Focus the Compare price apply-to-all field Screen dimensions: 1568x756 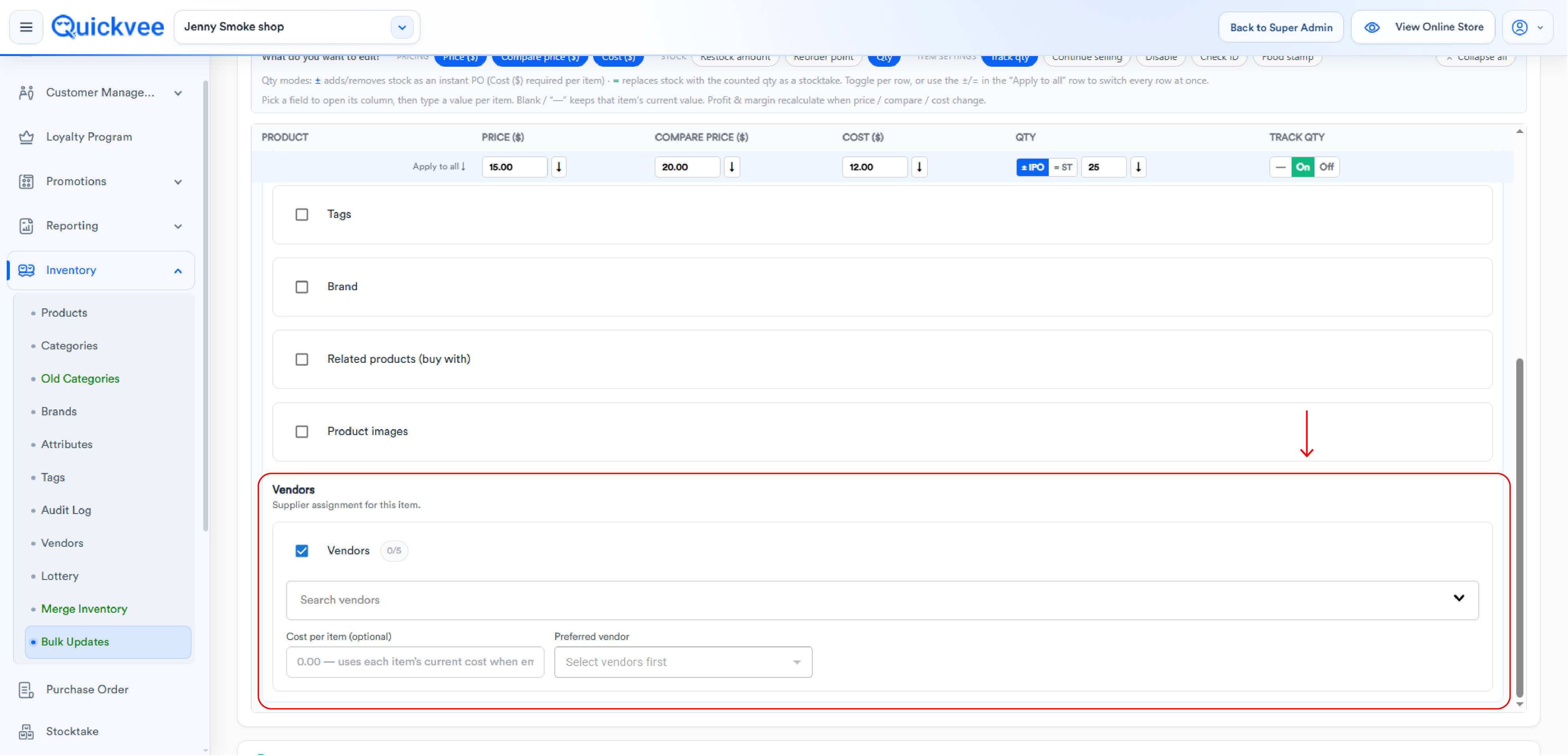687,167
